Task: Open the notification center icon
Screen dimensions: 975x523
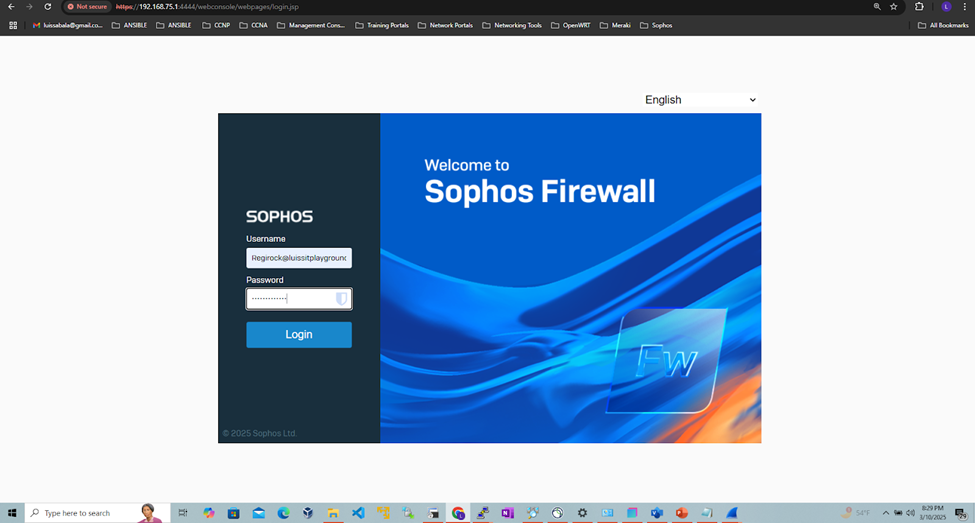Action: 961,513
